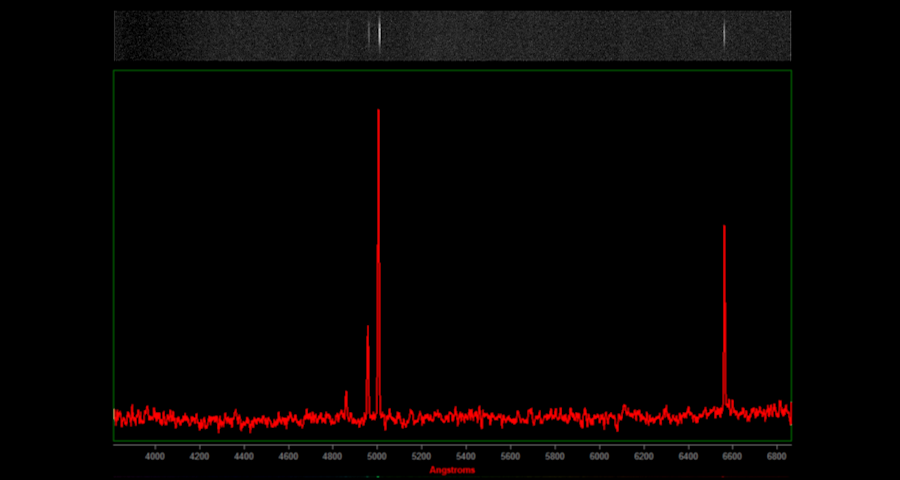900x480 pixels.
Task: Click the 5400 tick label on axis
Action: pyautogui.click(x=466, y=456)
